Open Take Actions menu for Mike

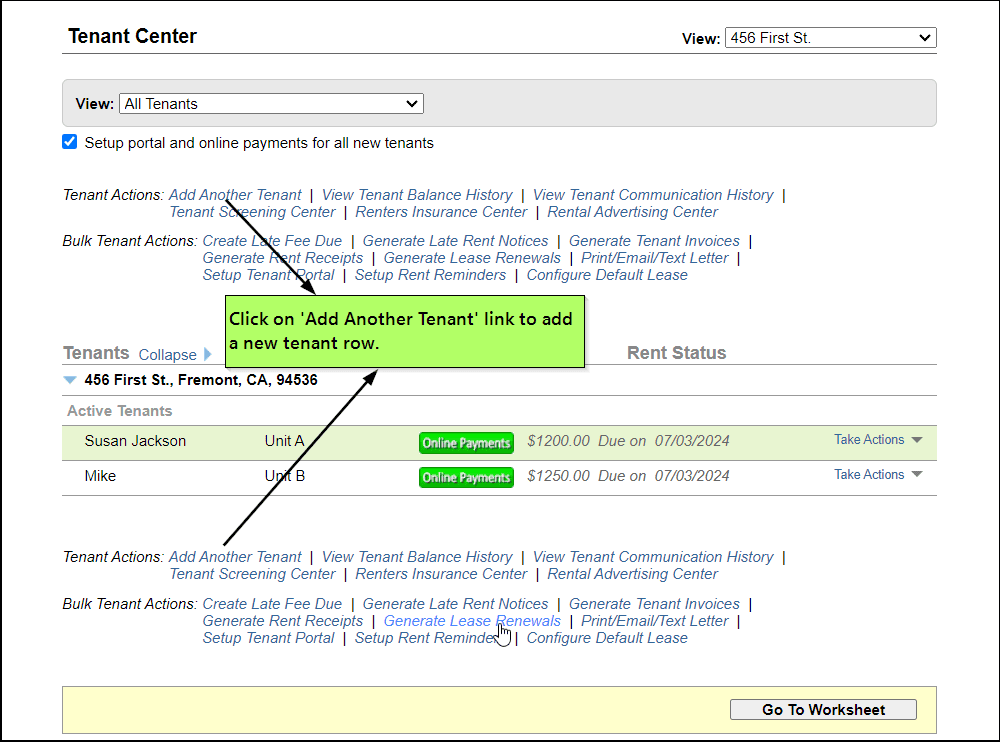click(x=877, y=475)
